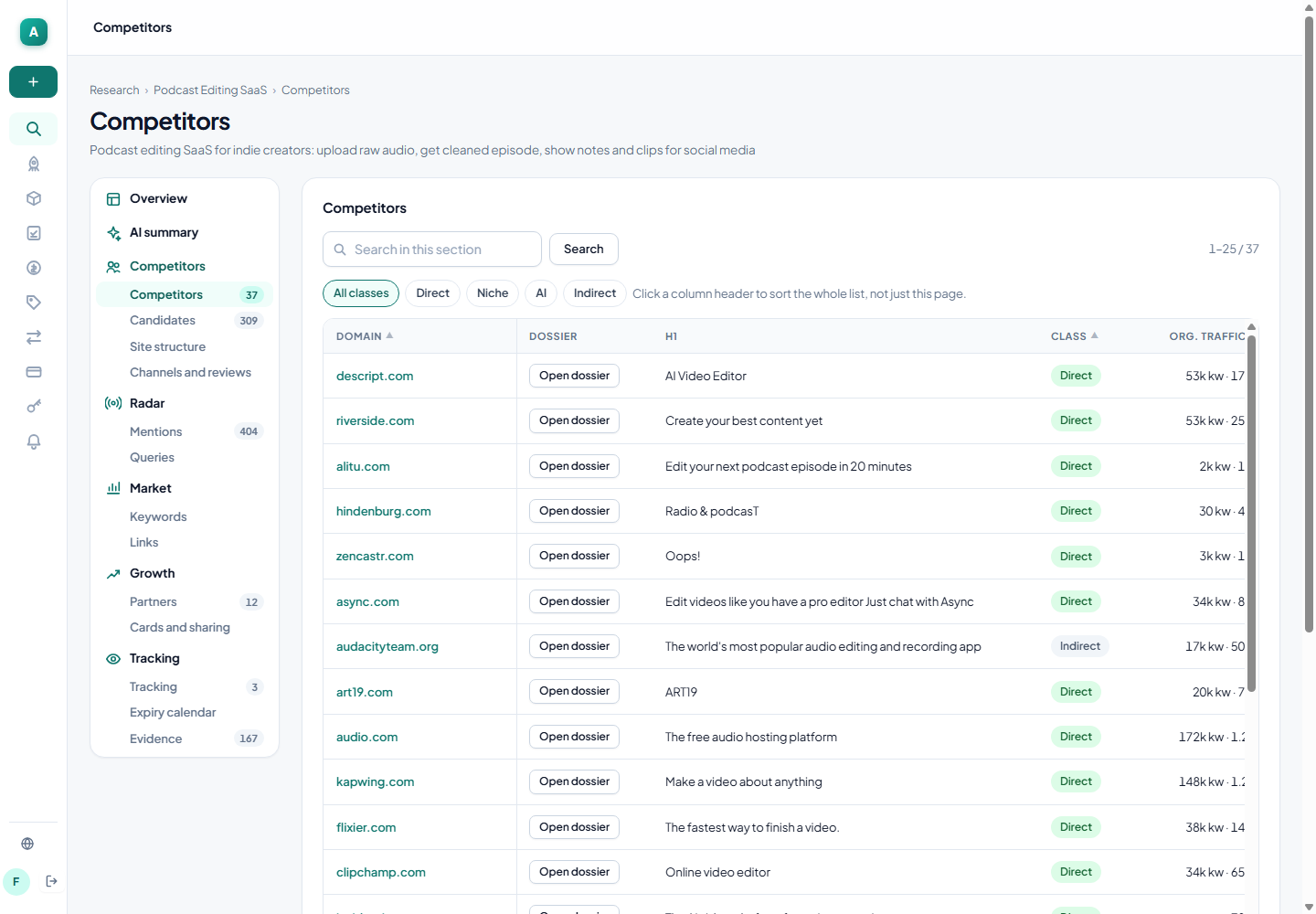1316x914 pixels.
Task: Click the Competitors people icon in section header
Action: (x=113, y=267)
